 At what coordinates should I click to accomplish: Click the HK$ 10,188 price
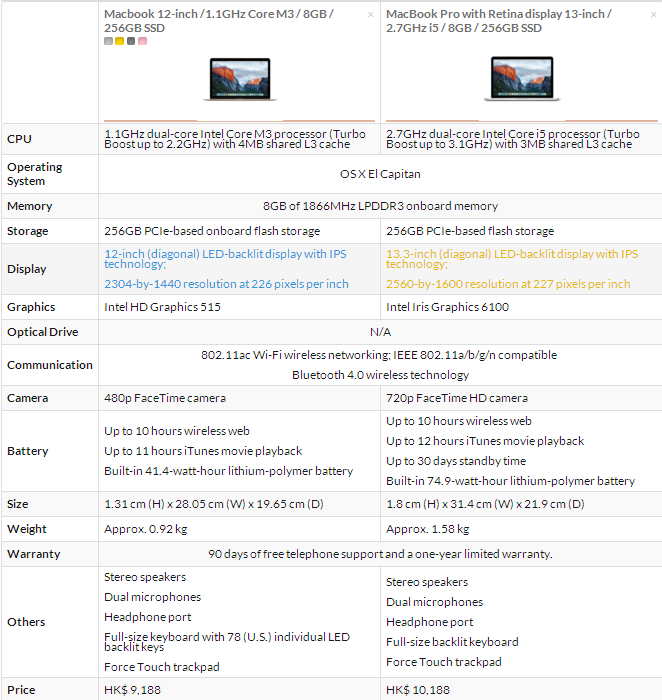(418, 690)
